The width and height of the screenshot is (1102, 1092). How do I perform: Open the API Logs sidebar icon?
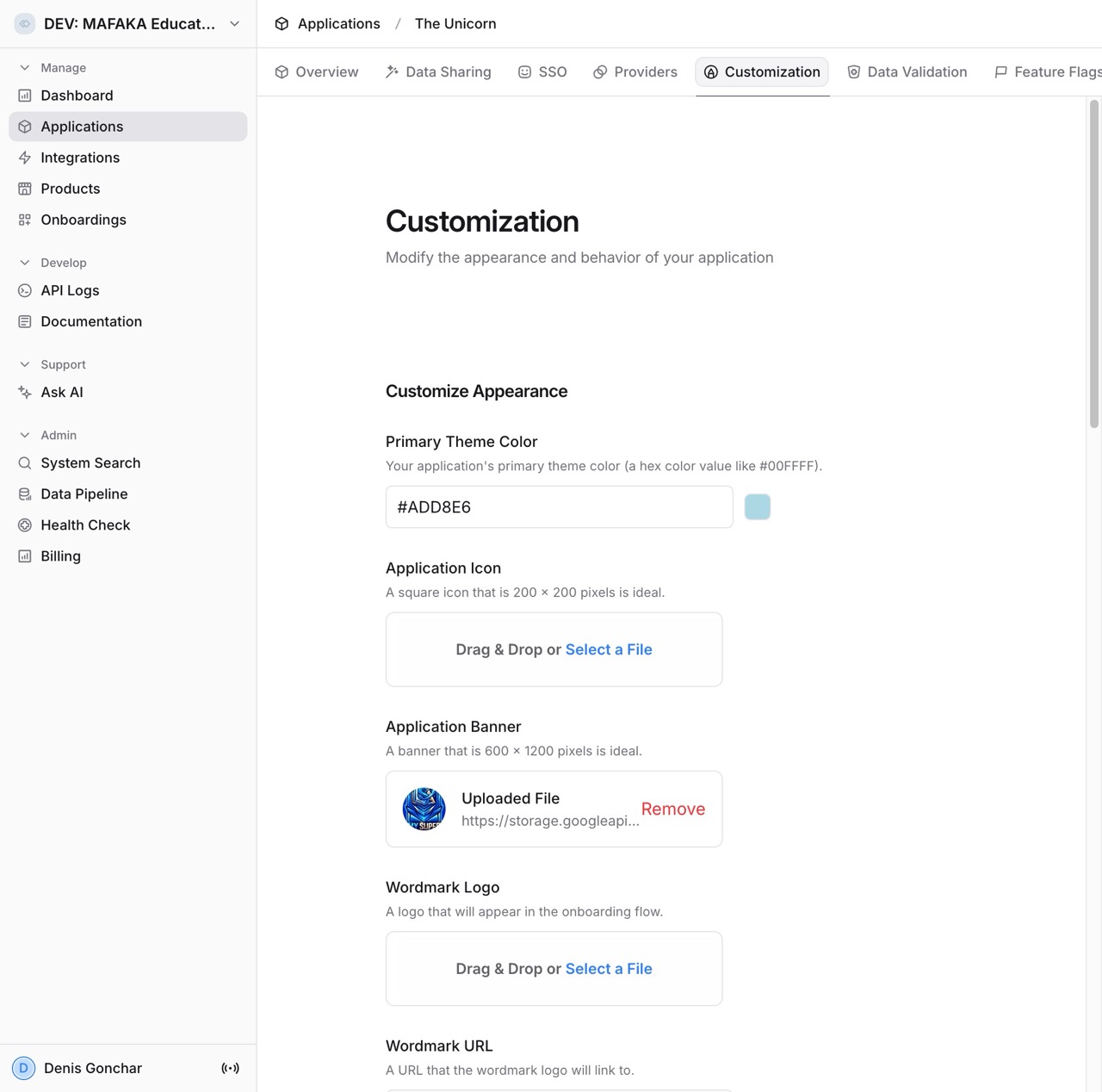click(x=24, y=290)
